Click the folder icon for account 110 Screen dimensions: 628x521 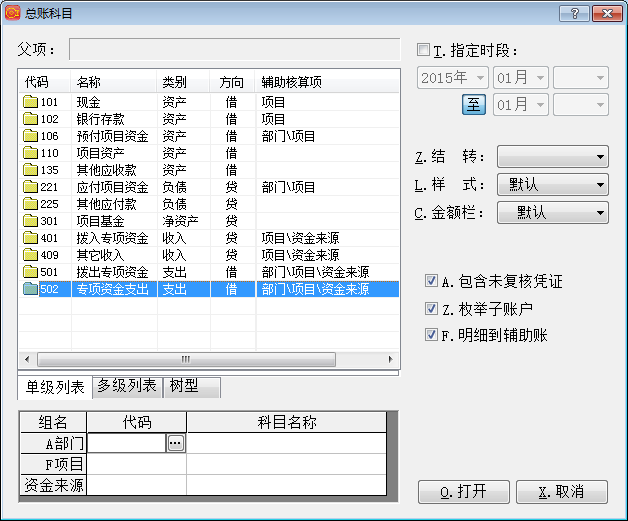(x=30, y=153)
